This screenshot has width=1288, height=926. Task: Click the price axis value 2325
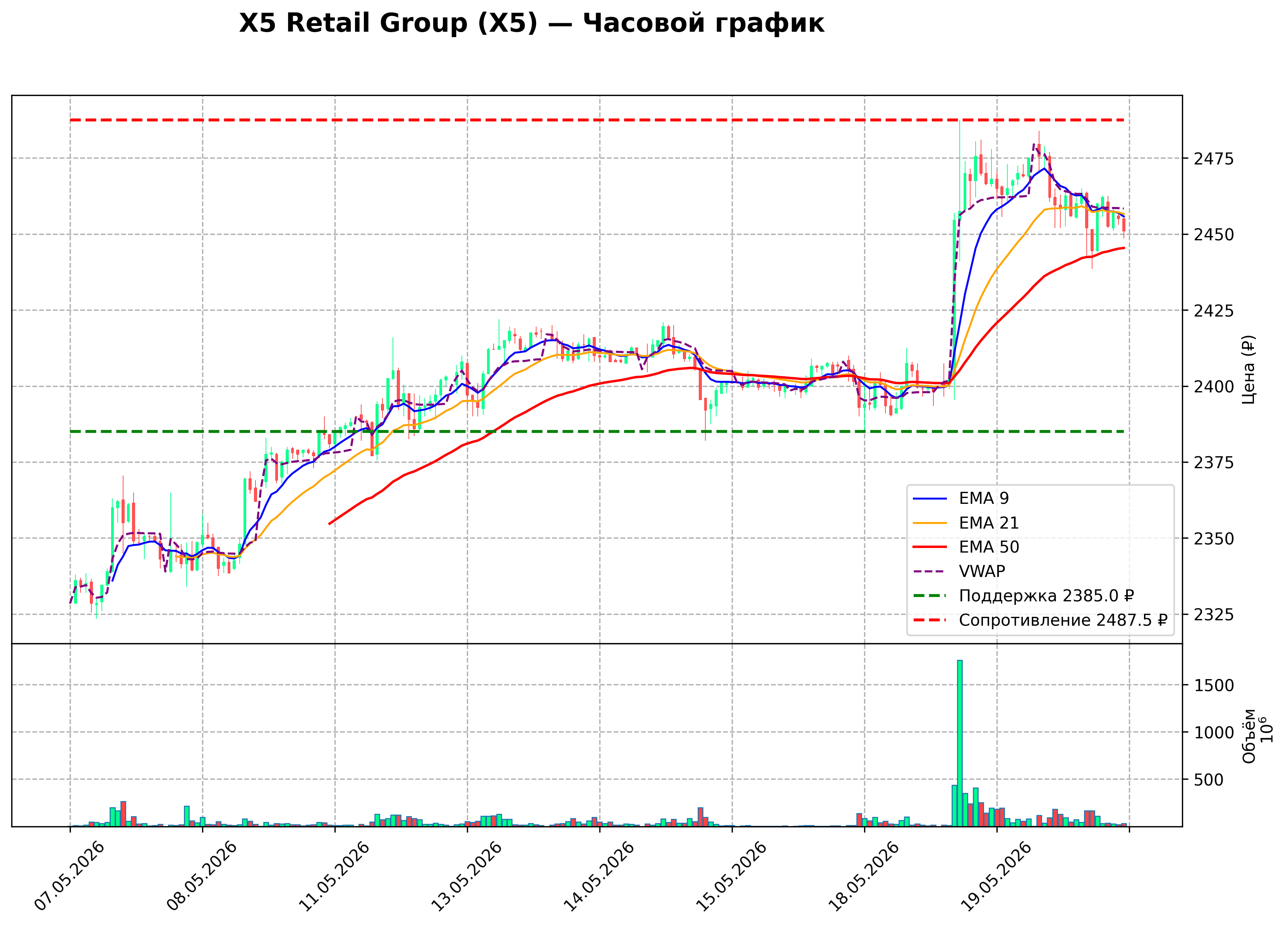point(1214,614)
